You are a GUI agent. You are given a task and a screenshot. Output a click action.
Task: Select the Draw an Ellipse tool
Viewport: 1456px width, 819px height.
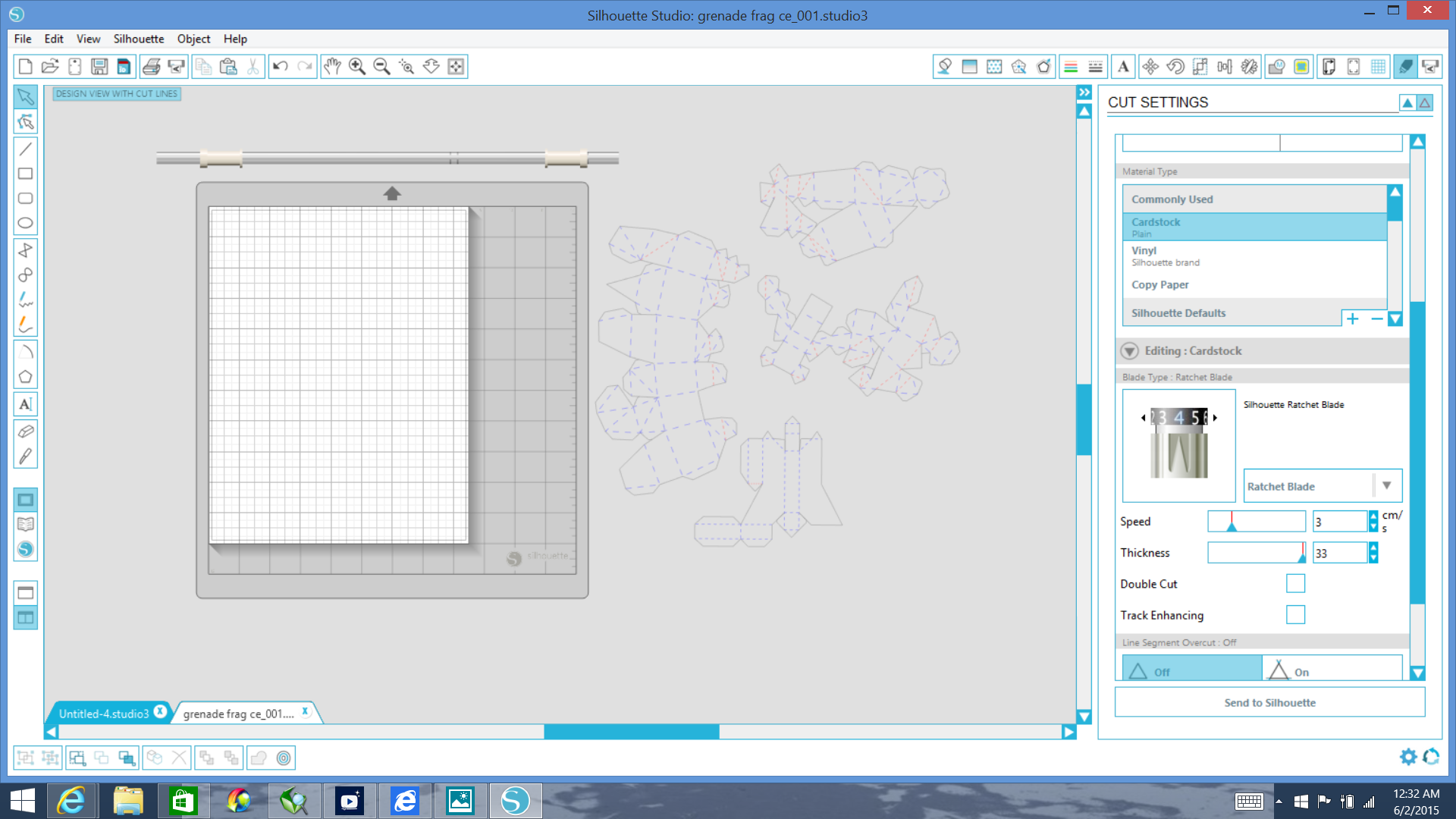(25, 223)
